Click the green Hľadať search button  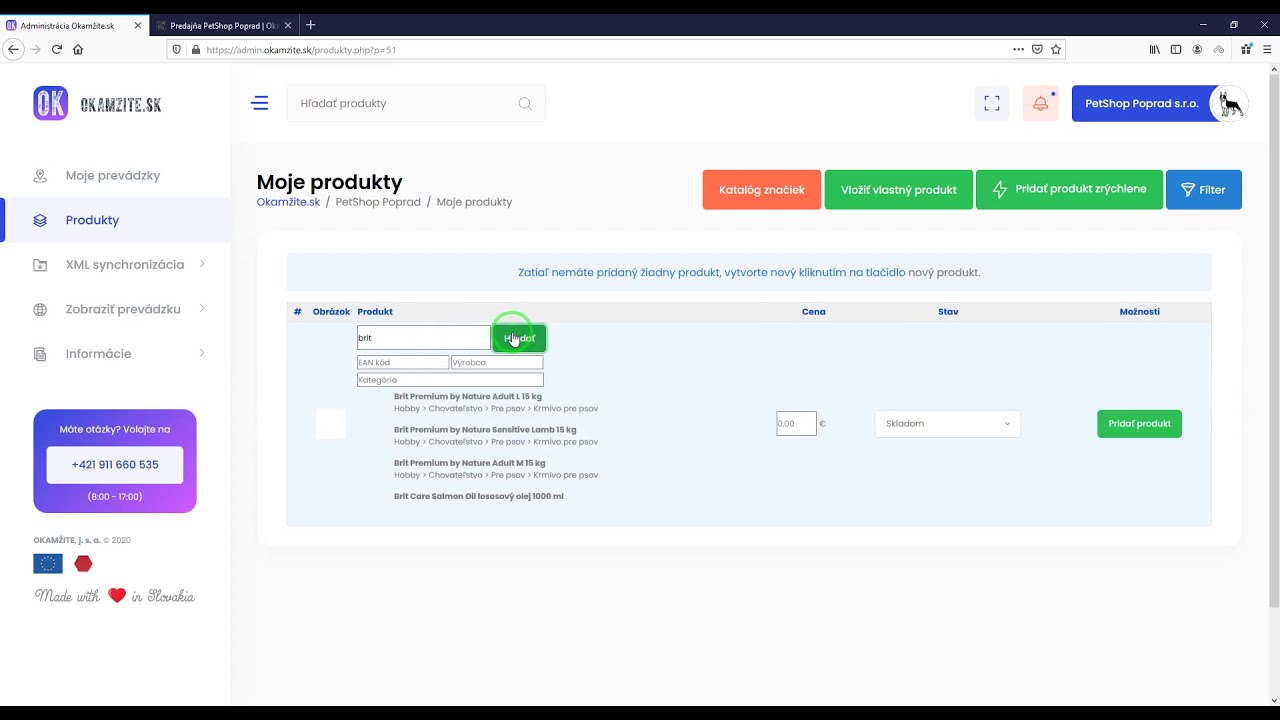tap(519, 338)
